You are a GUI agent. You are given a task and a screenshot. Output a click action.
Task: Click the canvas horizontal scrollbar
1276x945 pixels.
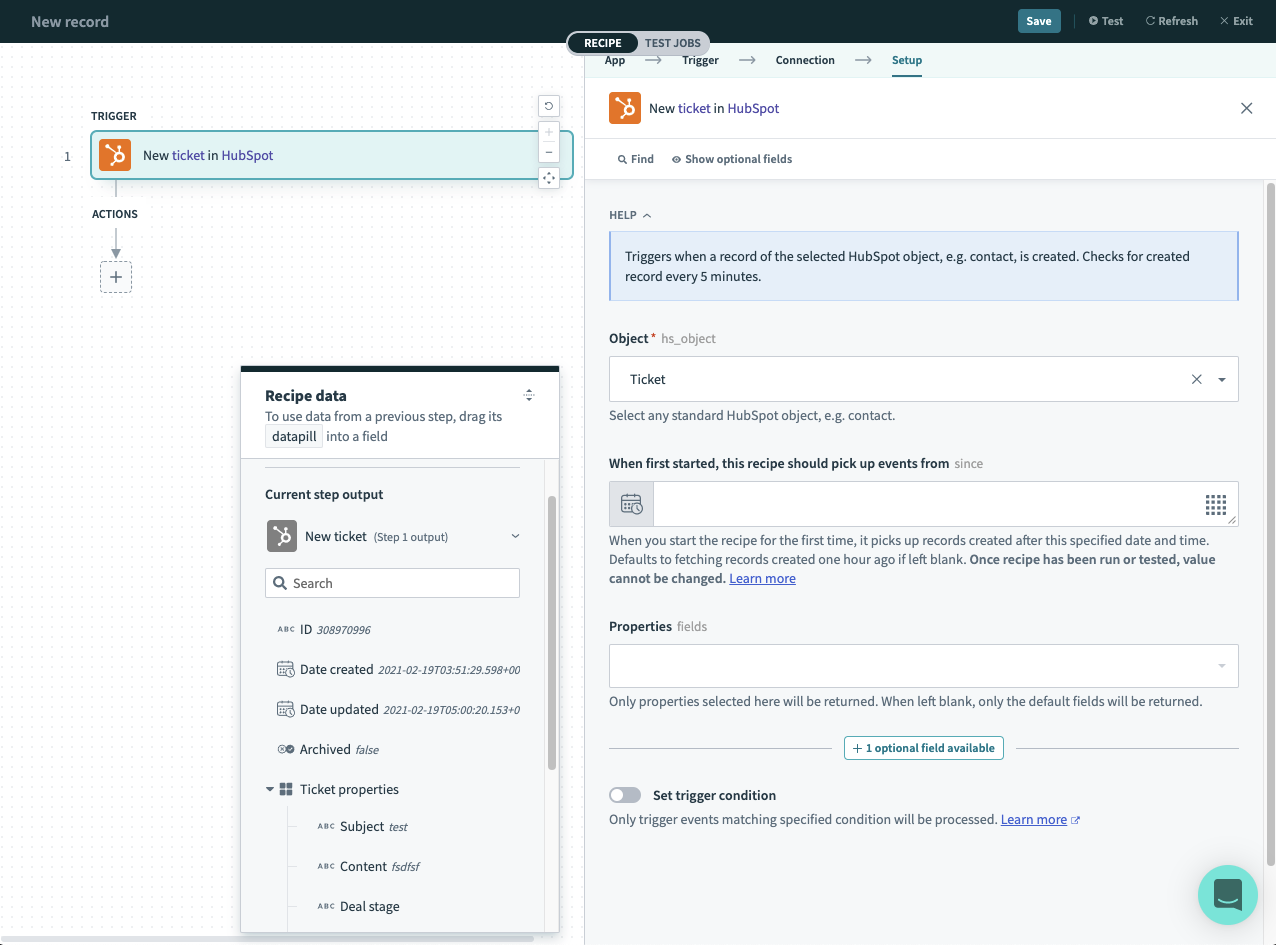267,939
